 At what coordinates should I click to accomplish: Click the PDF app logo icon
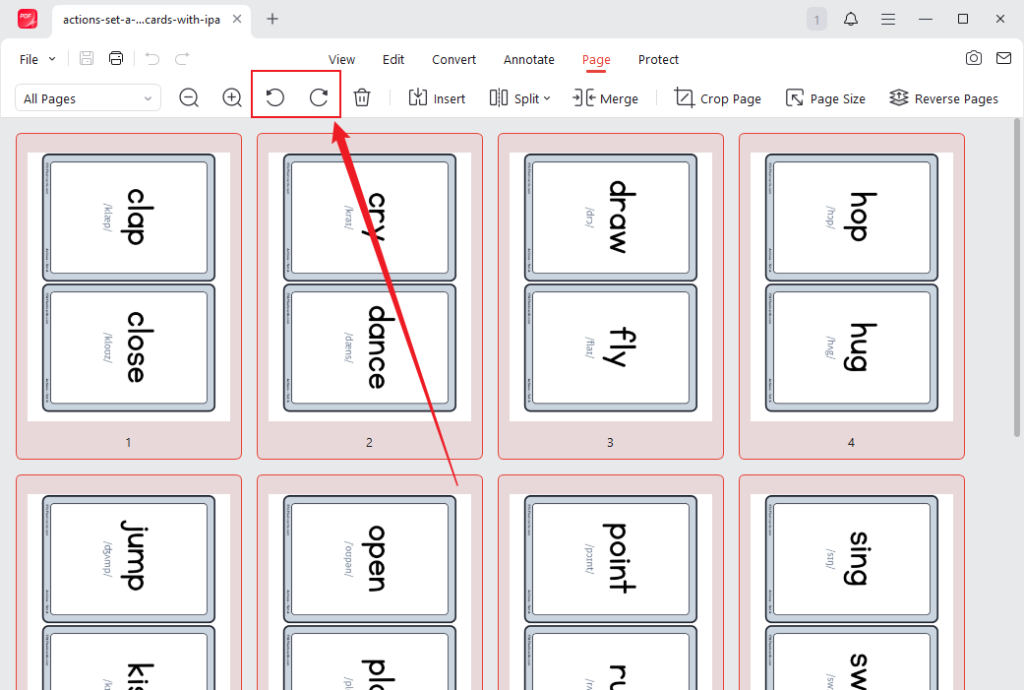(27, 19)
